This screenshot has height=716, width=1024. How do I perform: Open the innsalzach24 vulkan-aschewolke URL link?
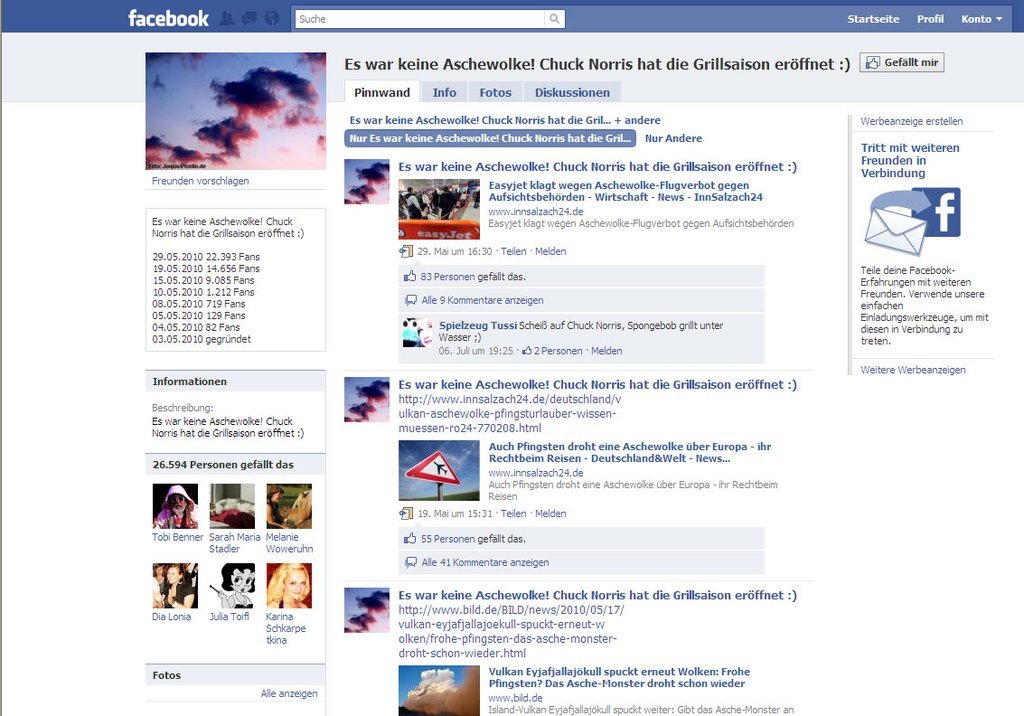509,414
